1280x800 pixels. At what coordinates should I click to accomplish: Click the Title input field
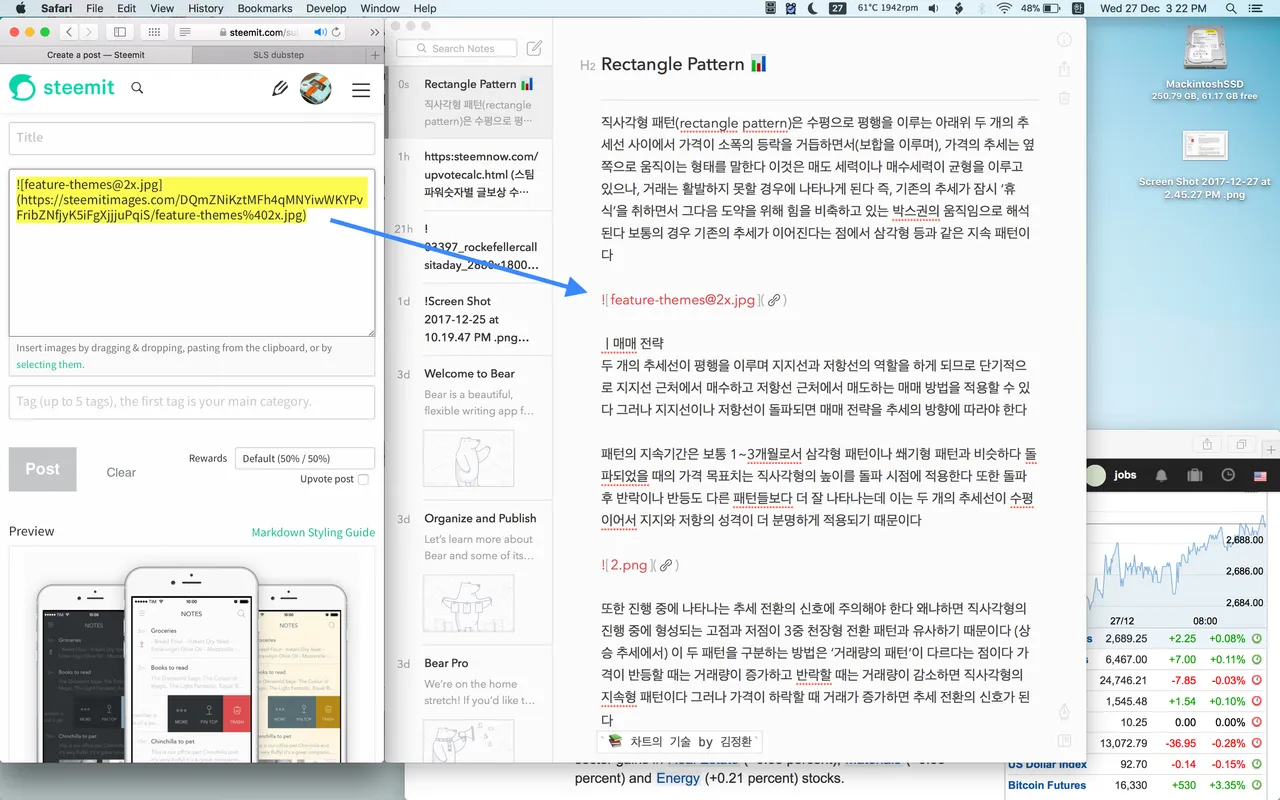pyautogui.click(x=192, y=138)
